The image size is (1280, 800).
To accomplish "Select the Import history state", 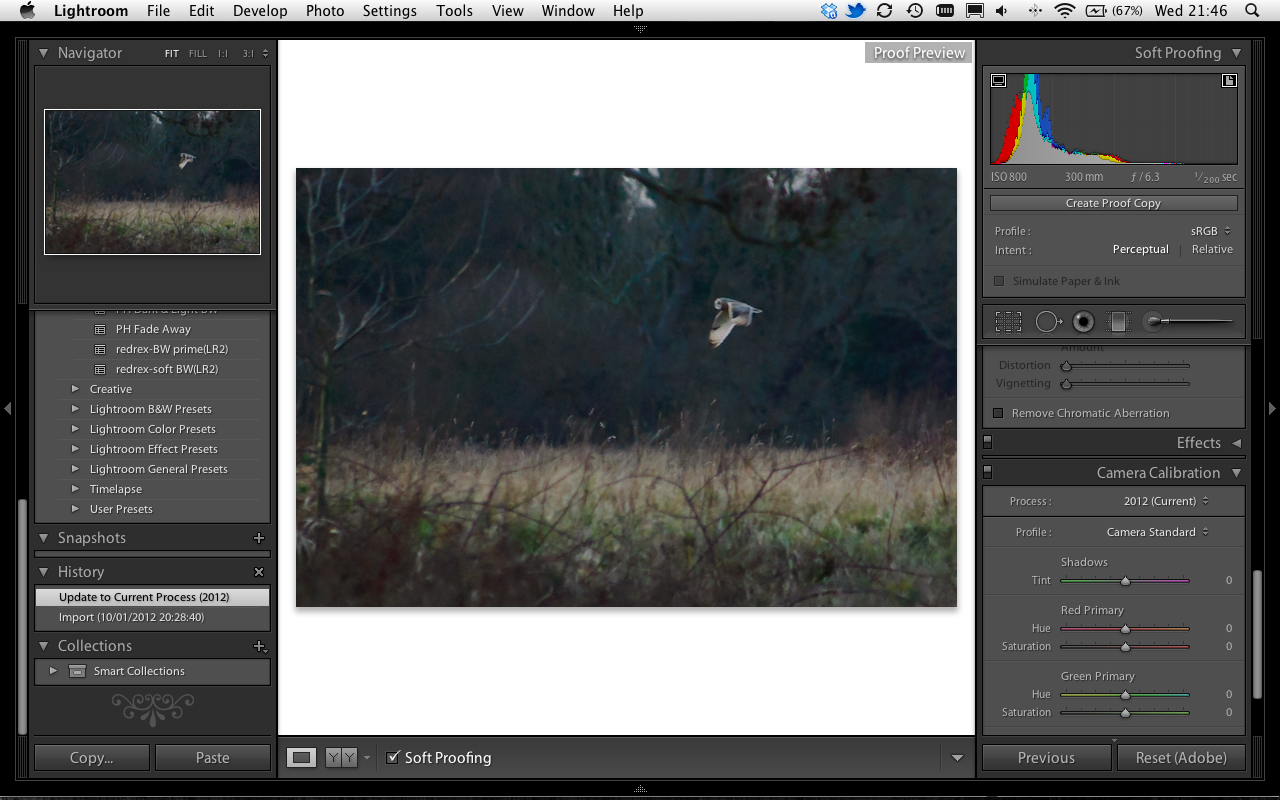I will tap(152, 617).
